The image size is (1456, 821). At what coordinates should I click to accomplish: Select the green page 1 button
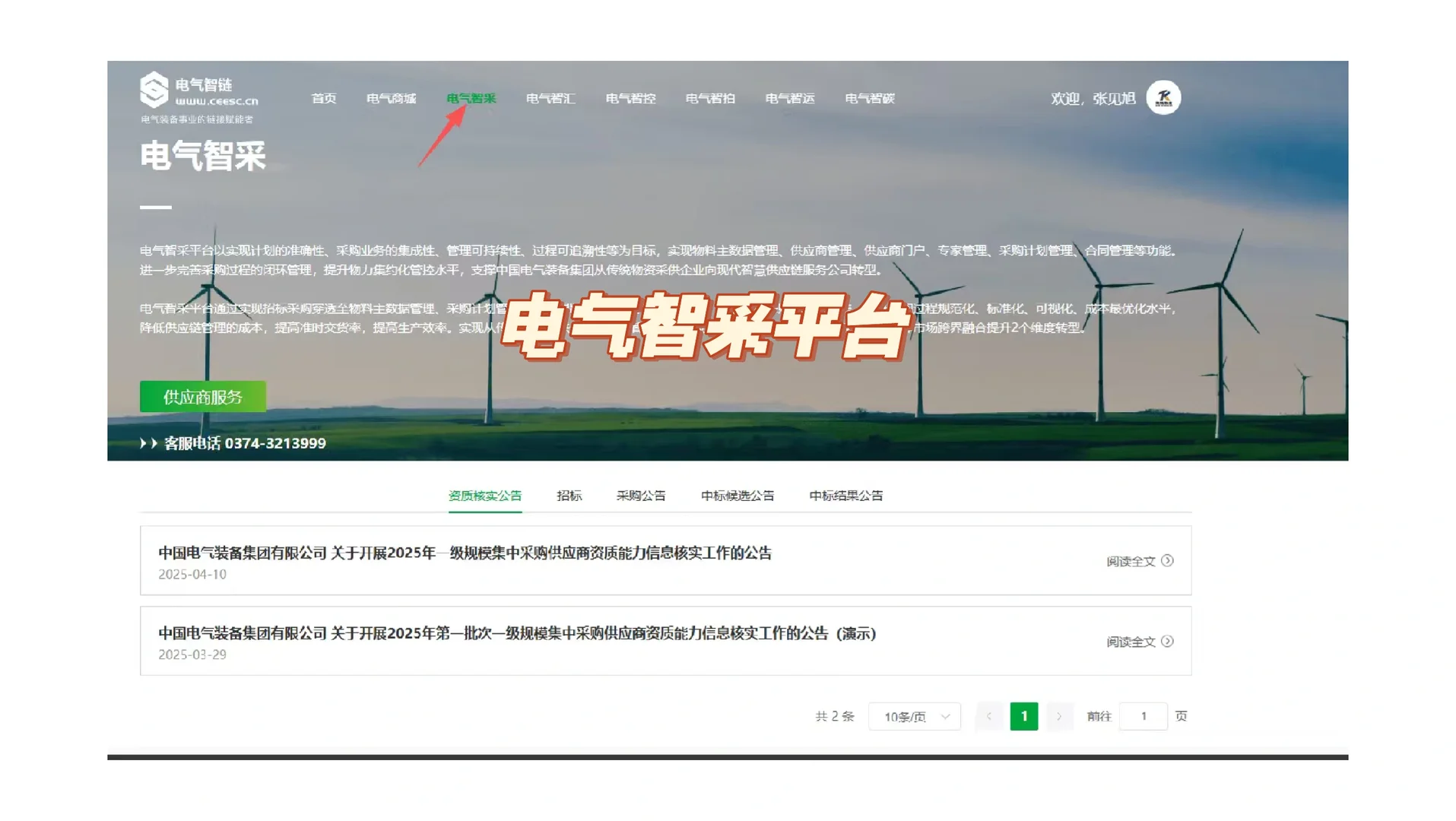pos(1024,716)
